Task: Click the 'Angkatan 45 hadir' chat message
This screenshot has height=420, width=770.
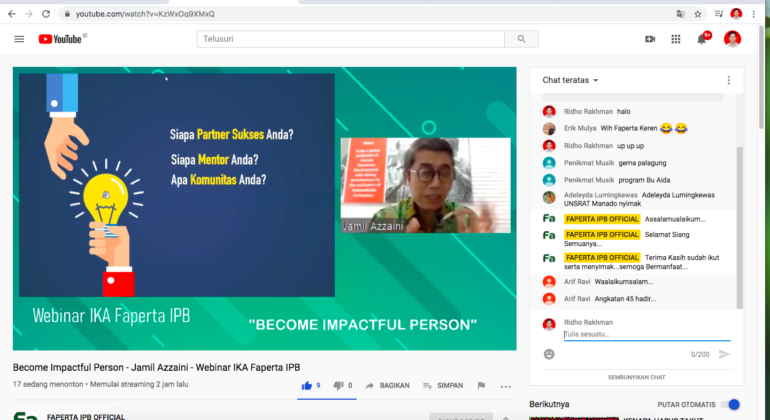Action: (625, 299)
